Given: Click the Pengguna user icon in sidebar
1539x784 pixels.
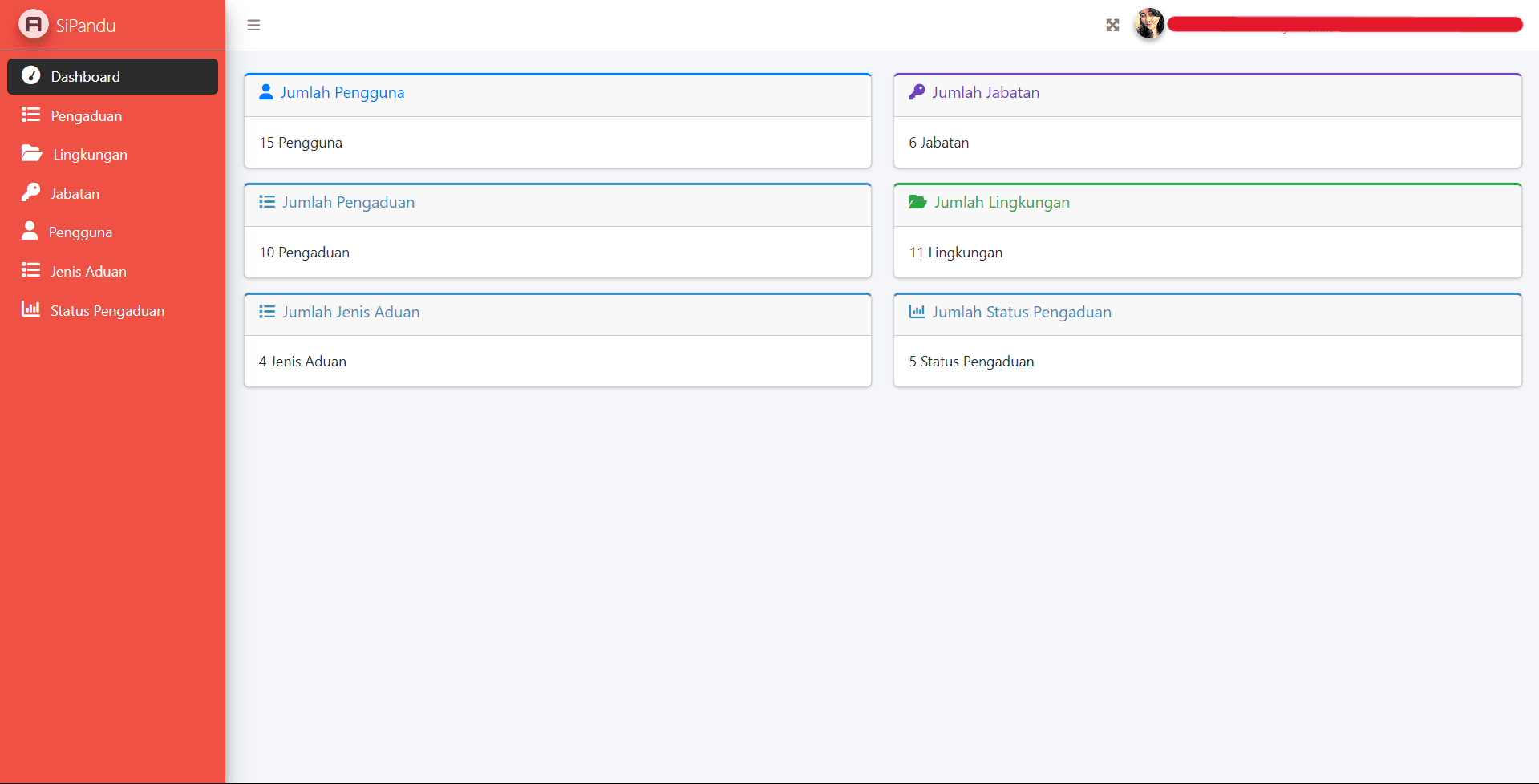Looking at the screenshot, I should tap(30, 232).
